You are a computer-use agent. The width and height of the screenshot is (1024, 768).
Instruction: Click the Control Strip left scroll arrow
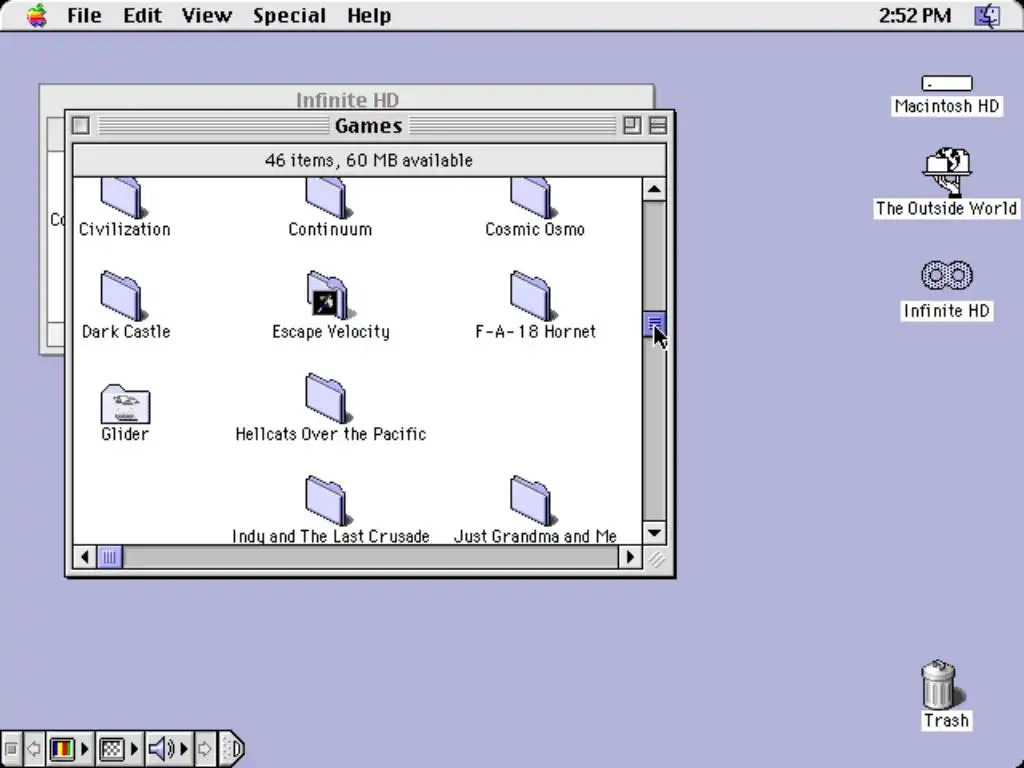(34, 748)
